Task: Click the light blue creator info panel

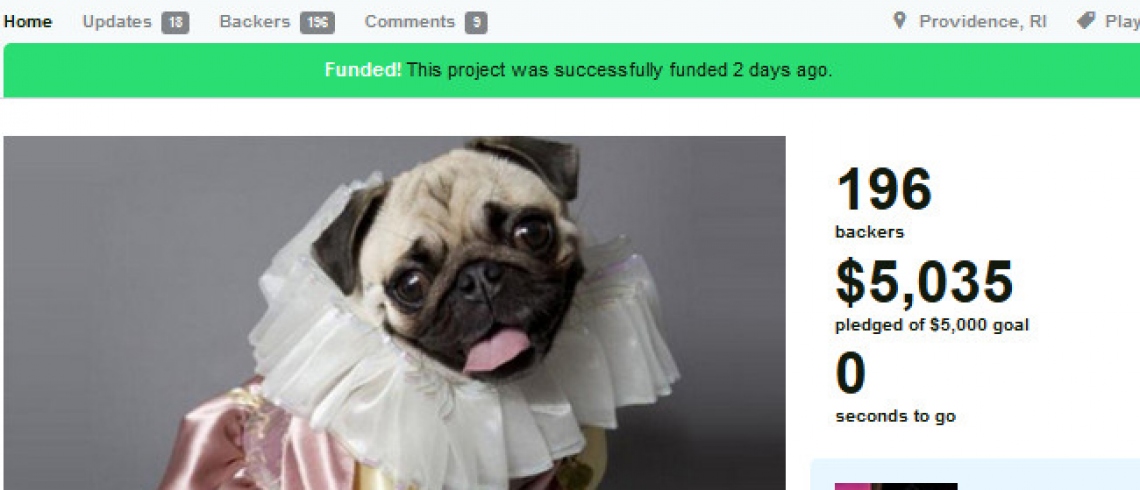Action: click(x=975, y=474)
